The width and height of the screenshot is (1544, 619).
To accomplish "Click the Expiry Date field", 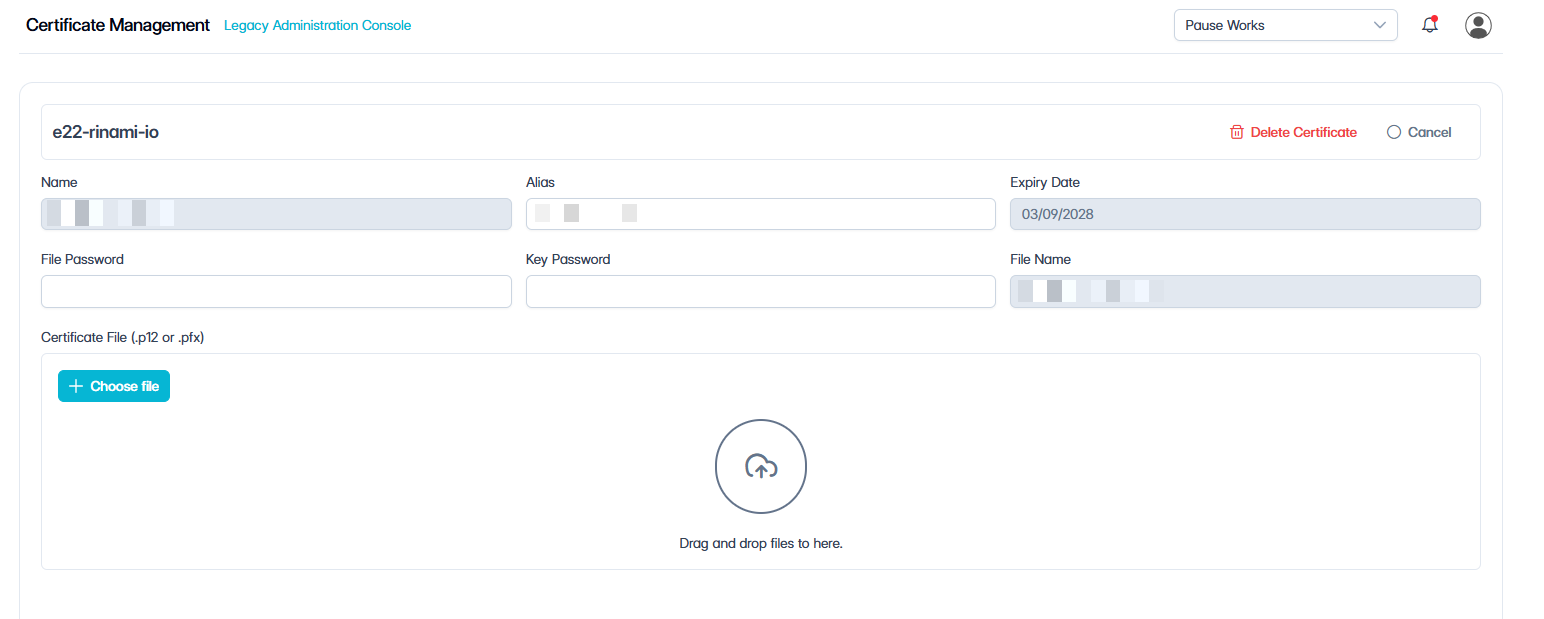I will click(1245, 214).
